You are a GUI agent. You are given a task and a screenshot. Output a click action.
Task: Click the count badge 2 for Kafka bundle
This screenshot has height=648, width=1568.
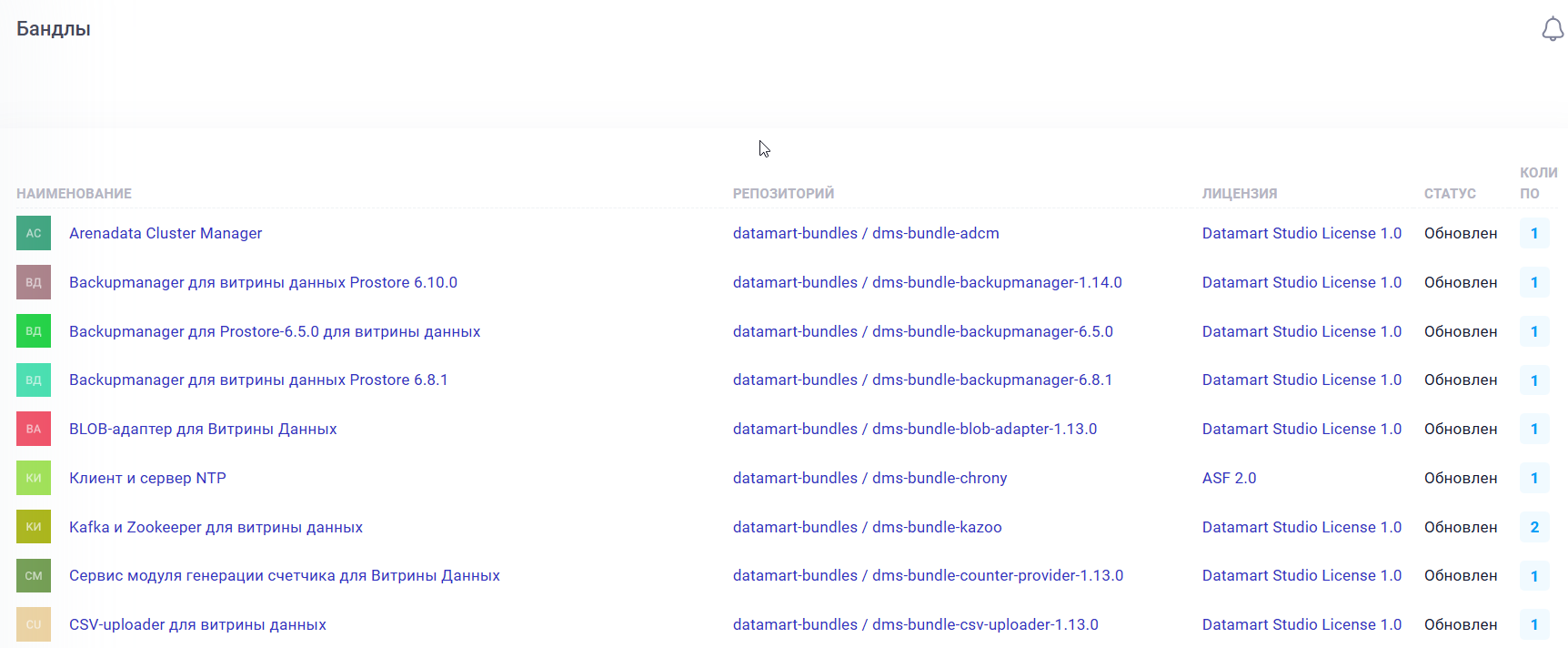pyautogui.click(x=1534, y=527)
